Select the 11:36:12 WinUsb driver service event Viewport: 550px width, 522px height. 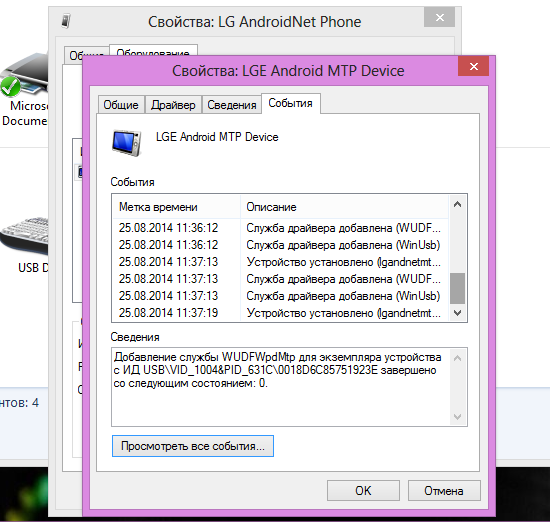280,245
